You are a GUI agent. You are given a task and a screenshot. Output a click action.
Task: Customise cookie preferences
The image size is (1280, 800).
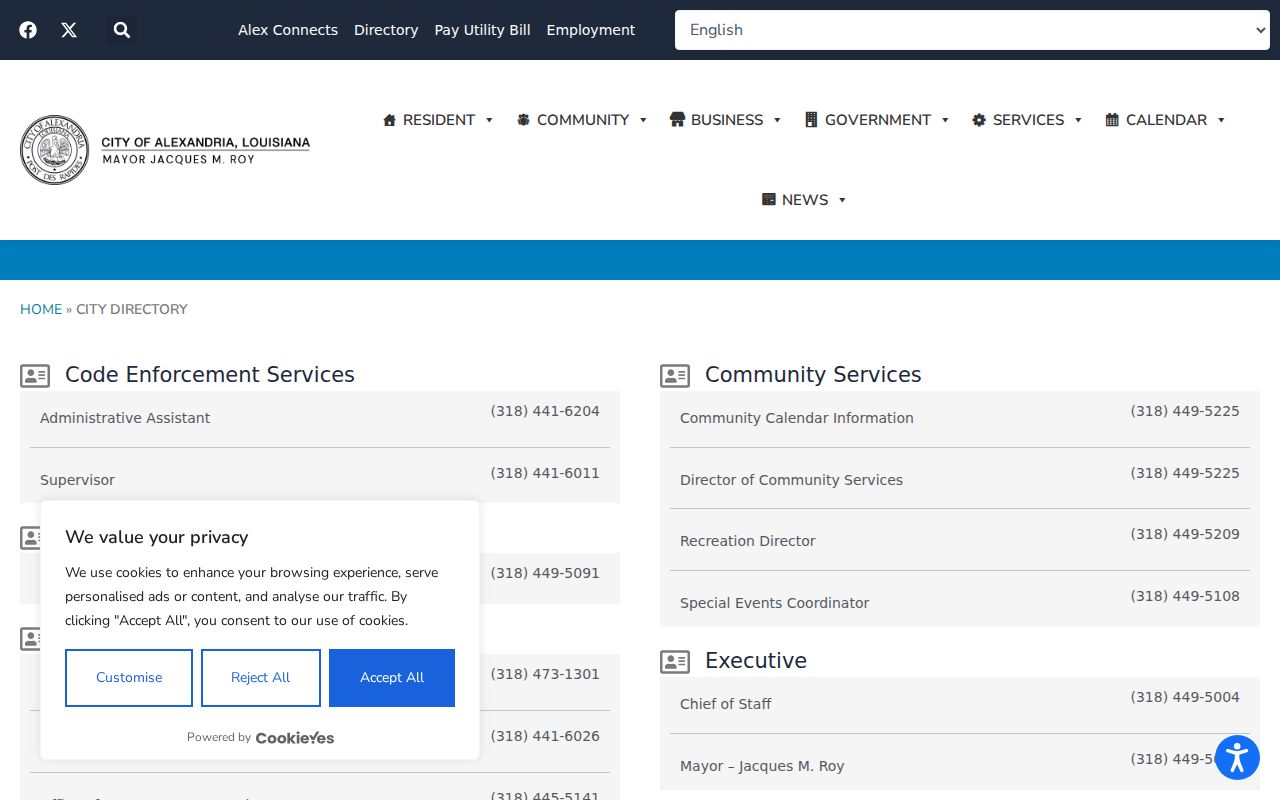[129, 678]
